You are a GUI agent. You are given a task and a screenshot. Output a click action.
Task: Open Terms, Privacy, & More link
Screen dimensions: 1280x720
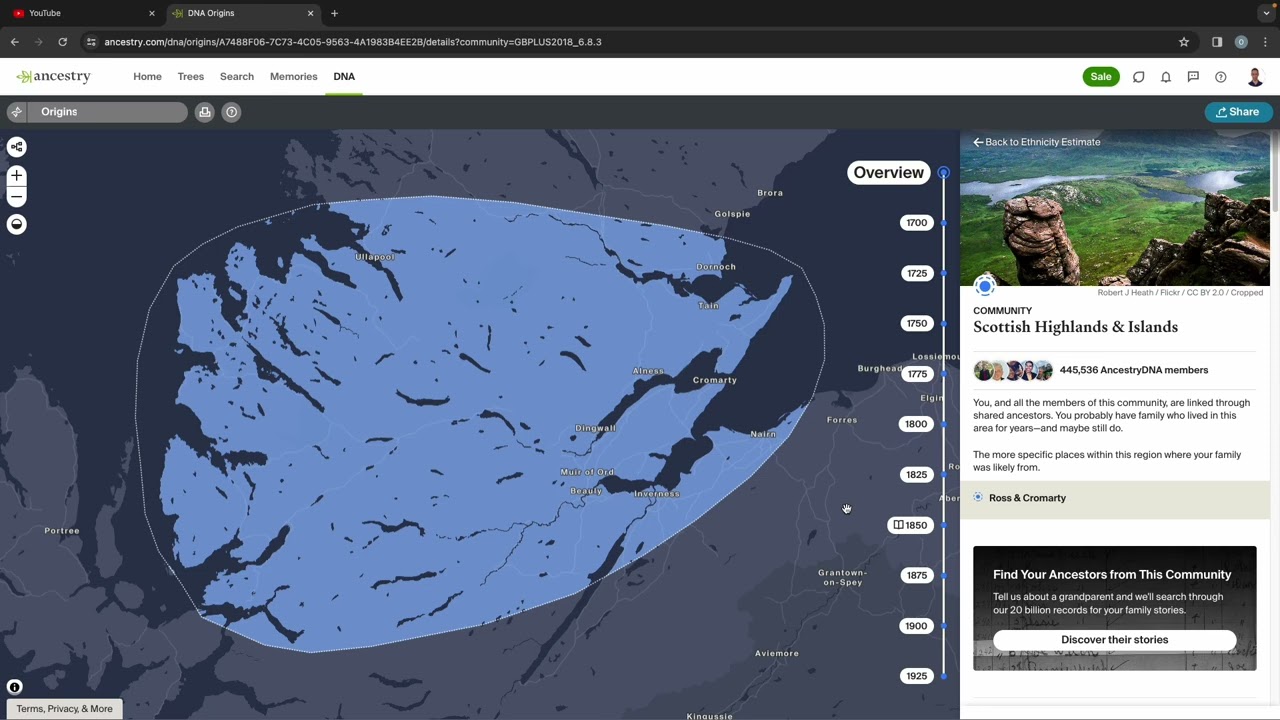coord(64,709)
